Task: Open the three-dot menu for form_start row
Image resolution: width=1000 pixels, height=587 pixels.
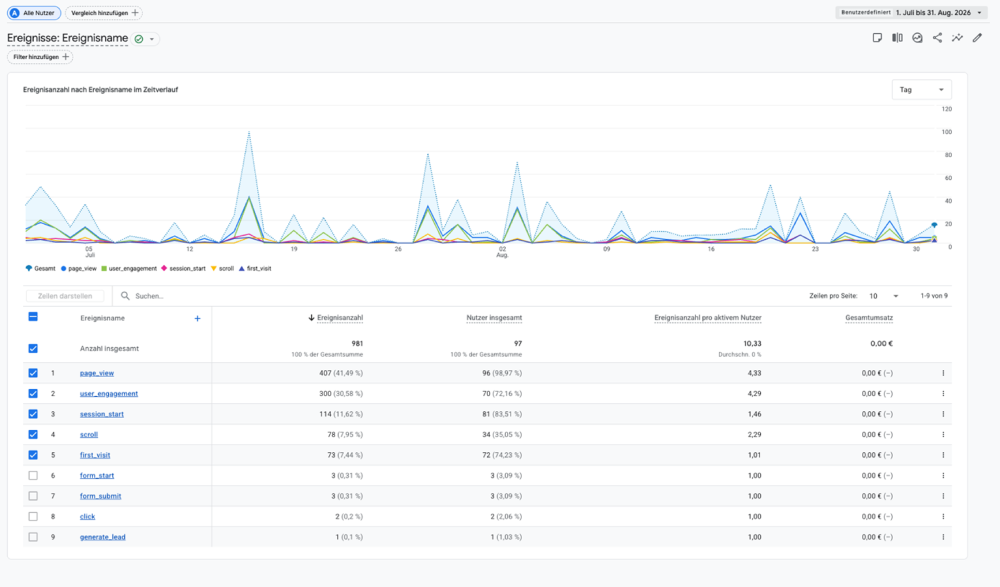Action: 943,475
